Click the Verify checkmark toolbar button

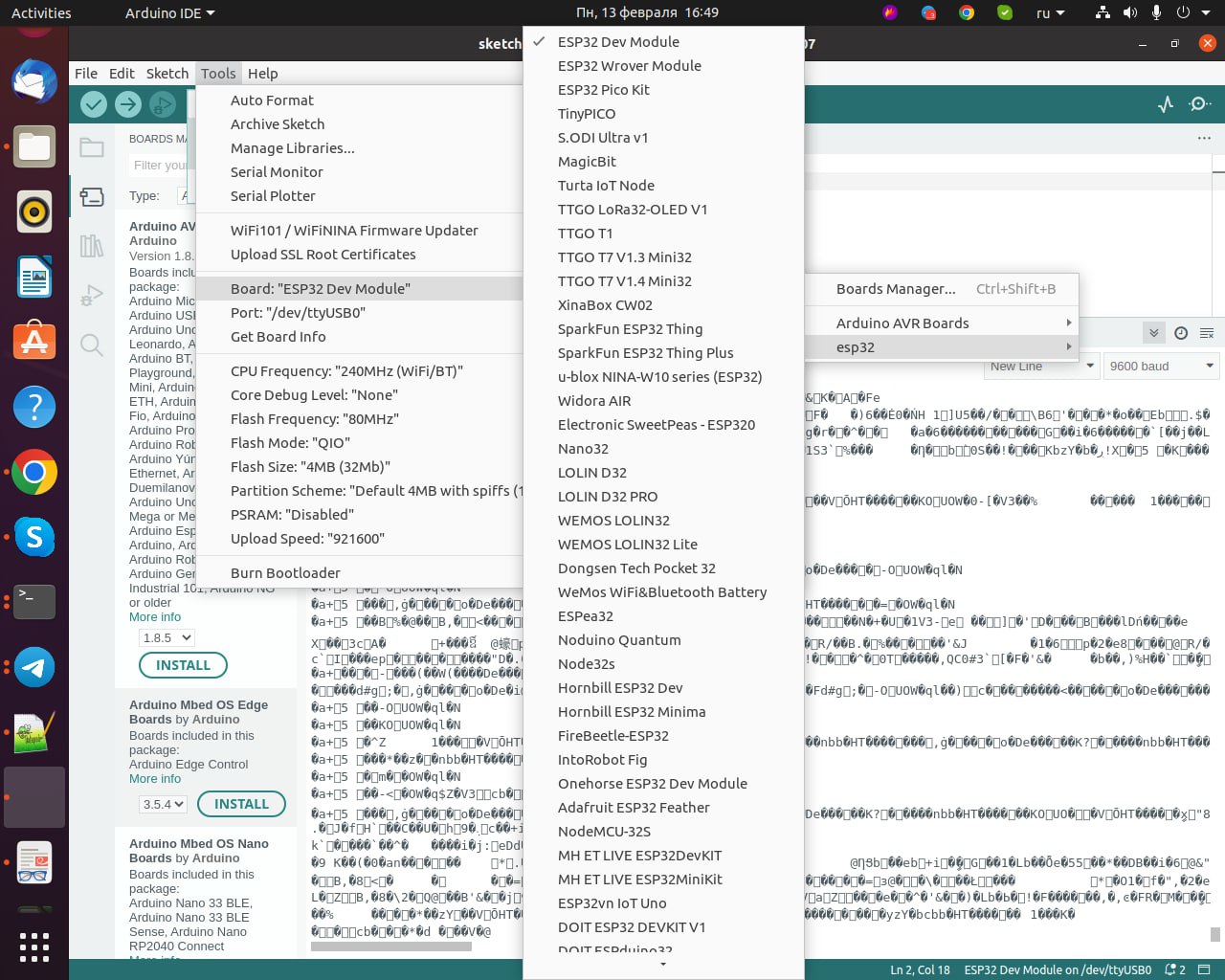94,104
